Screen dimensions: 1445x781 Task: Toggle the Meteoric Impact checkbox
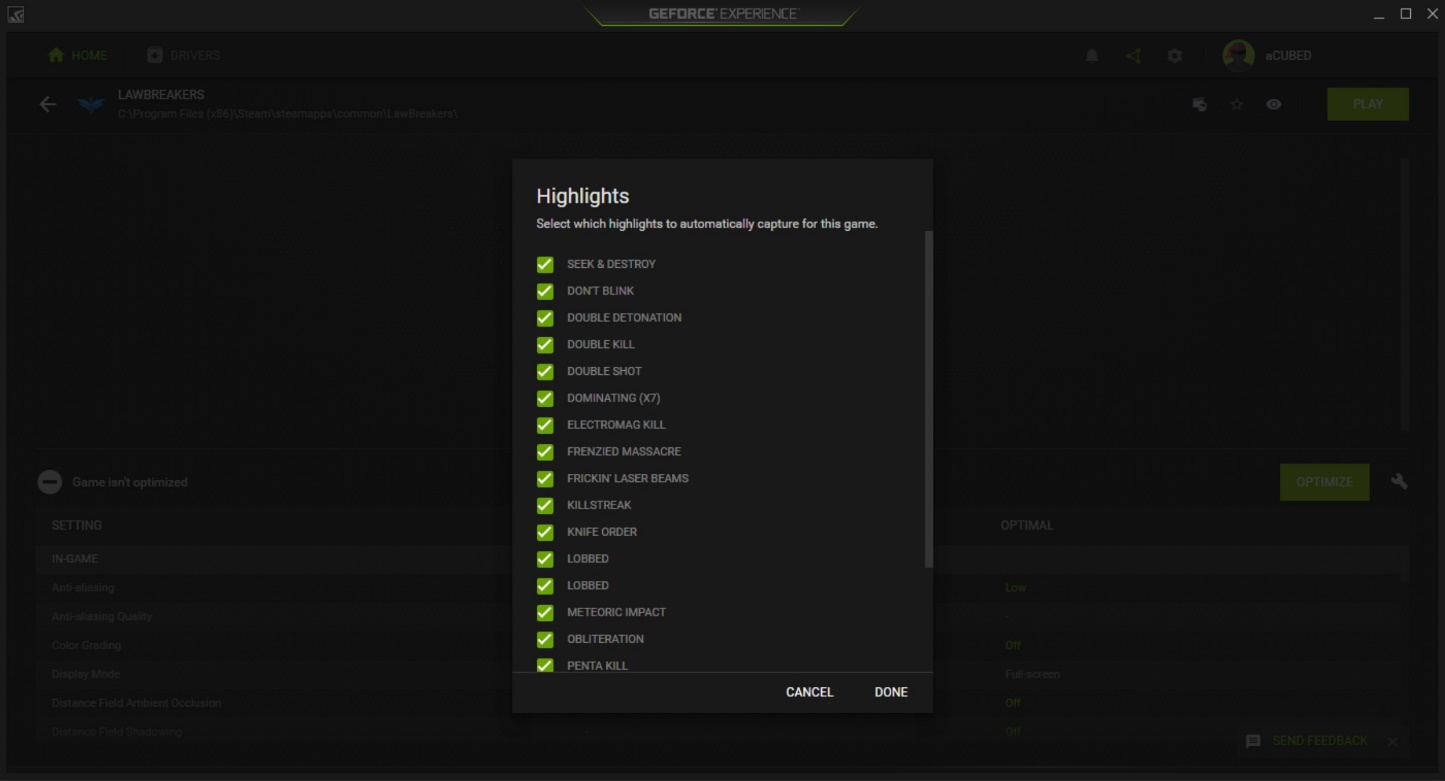click(x=545, y=613)
